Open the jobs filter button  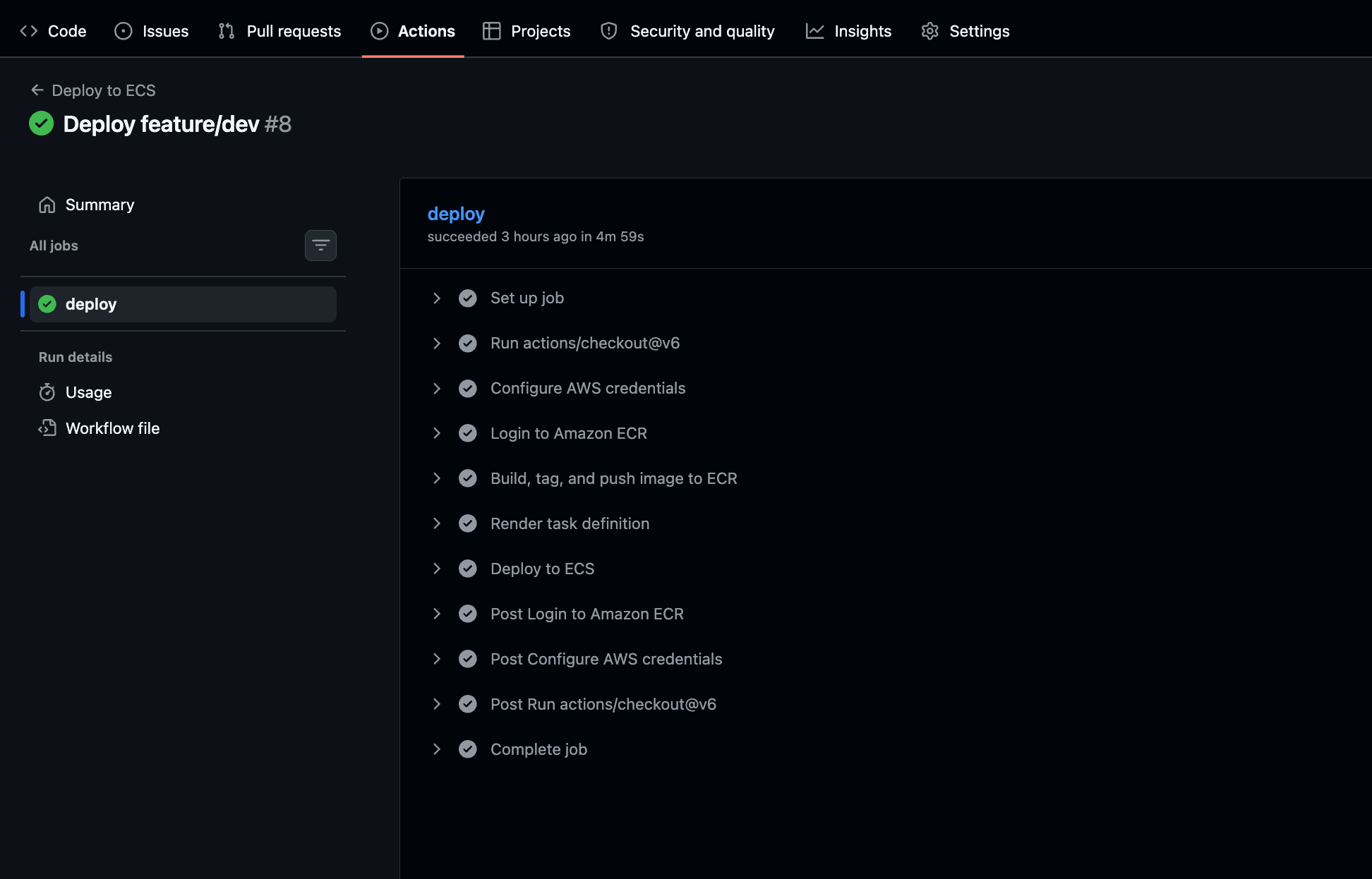320,245
